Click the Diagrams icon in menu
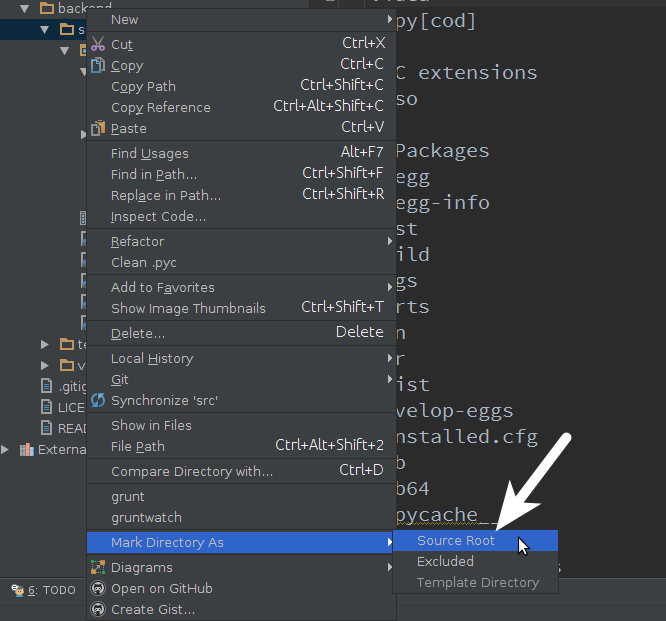 [98, 567]
